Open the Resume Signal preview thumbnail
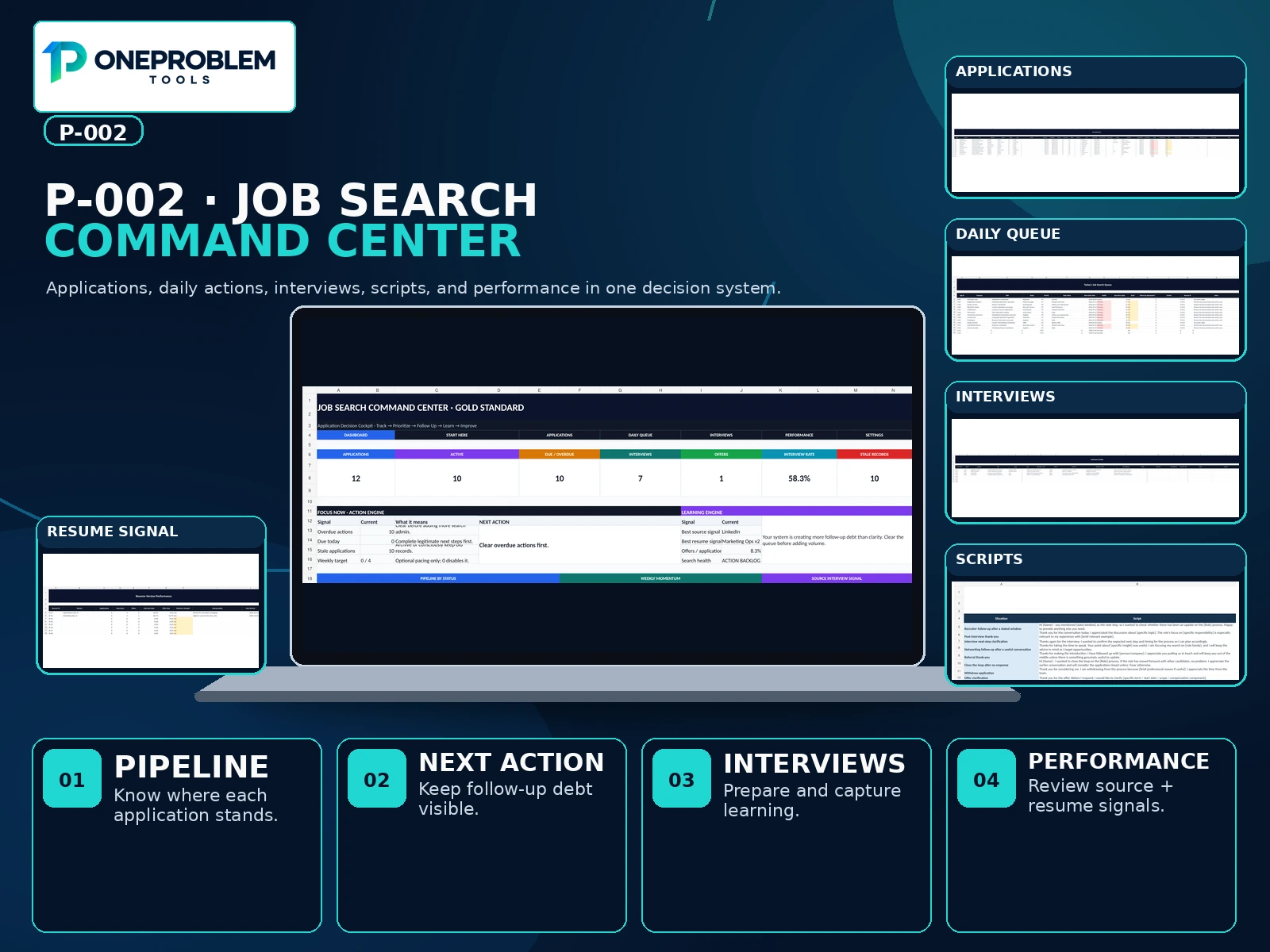The width and height of the screenshot is (1270, 952). [x=151, y=595]
